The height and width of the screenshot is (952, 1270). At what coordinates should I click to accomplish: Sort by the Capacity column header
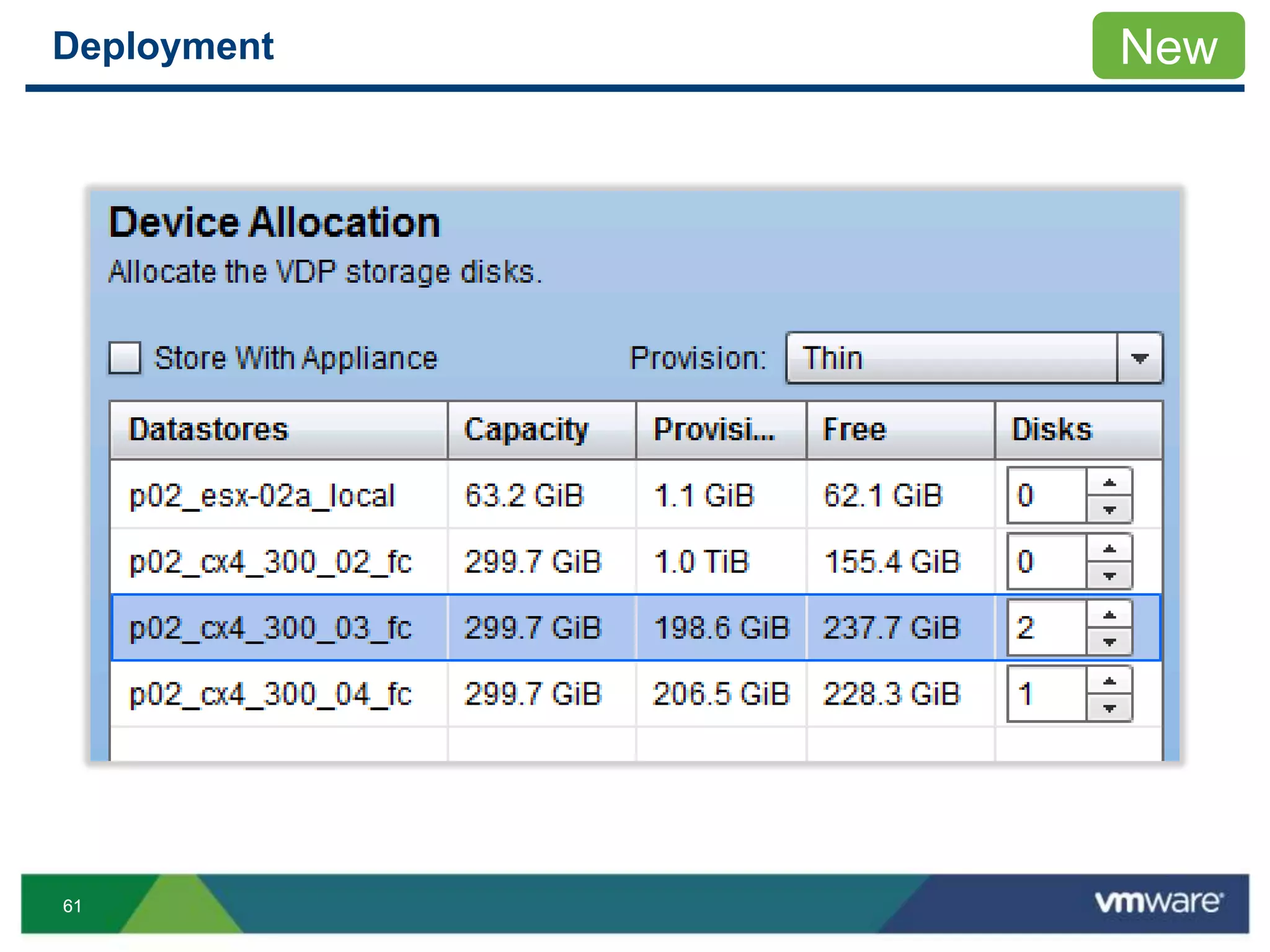click(x=541, y=430)
